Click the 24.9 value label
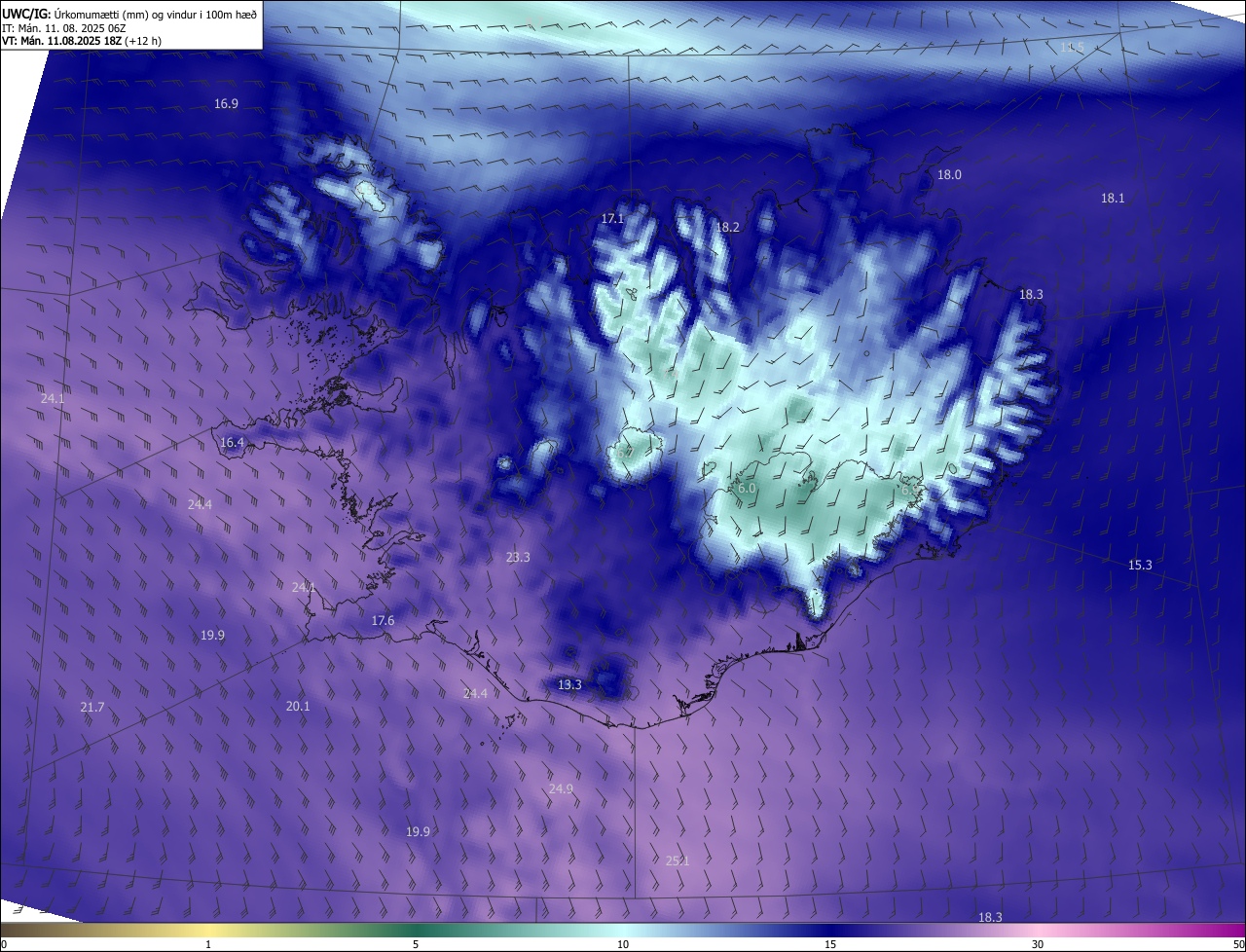Screen dimensions: 1246x952 coord(561,788)
